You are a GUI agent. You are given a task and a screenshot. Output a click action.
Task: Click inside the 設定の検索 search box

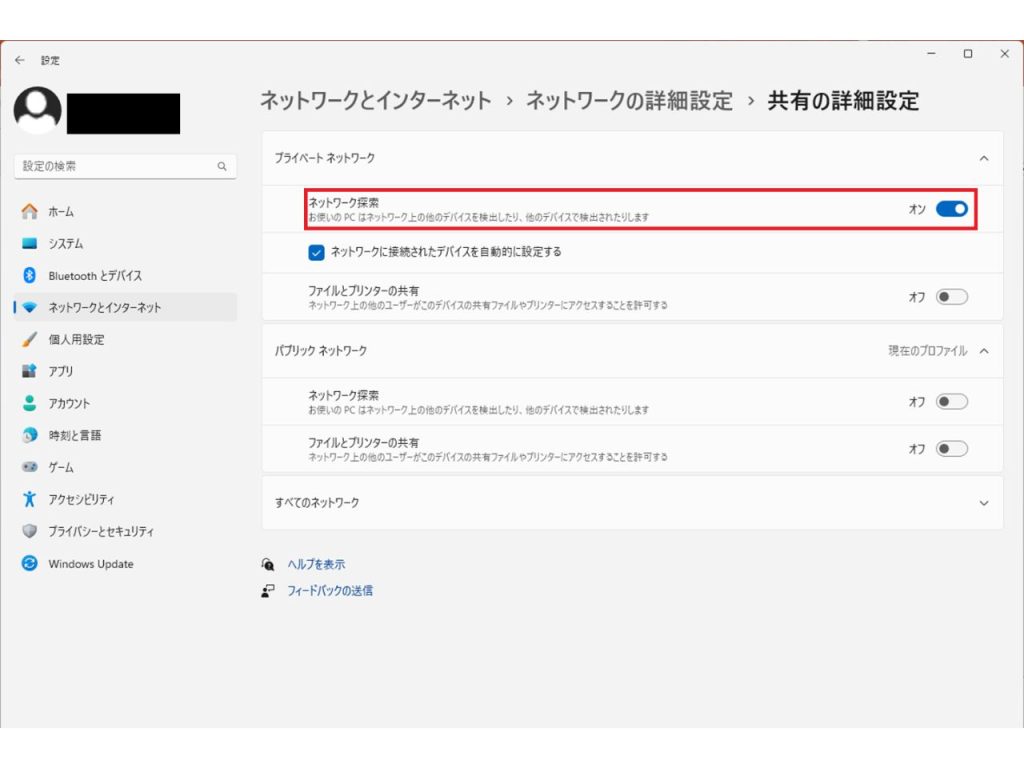pyautogui.click(x=120, y=166)
